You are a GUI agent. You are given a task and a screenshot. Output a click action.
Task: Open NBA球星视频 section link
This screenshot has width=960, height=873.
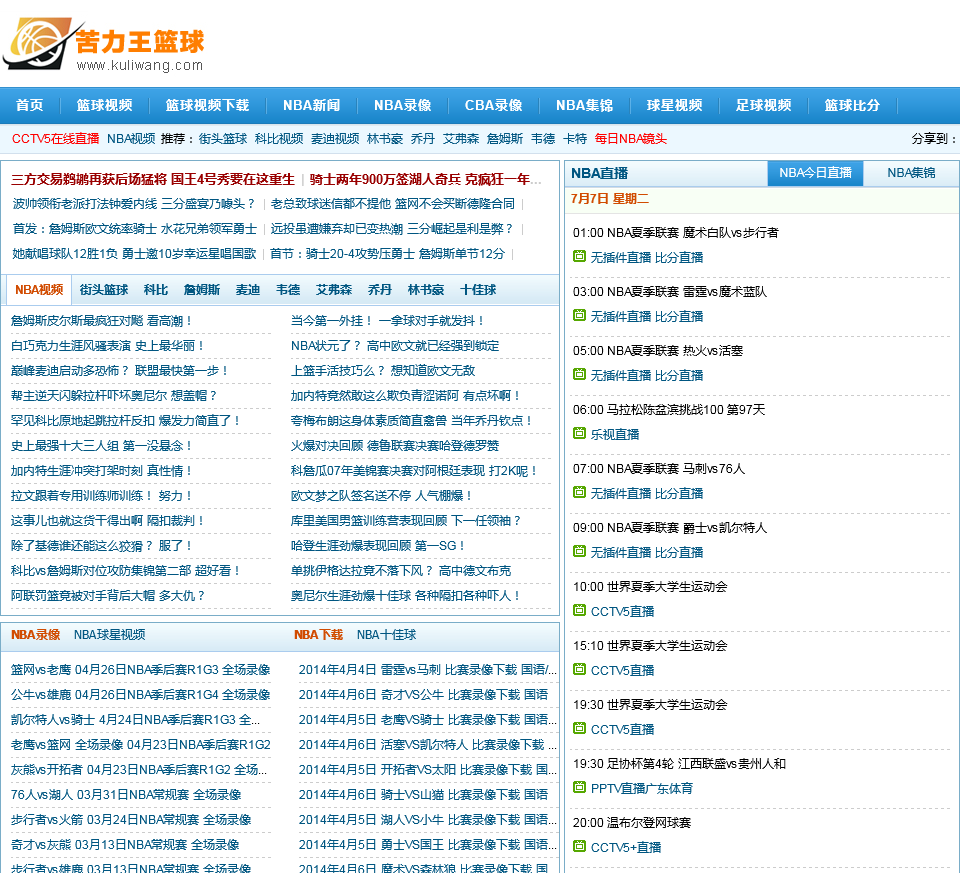point(110,635)
